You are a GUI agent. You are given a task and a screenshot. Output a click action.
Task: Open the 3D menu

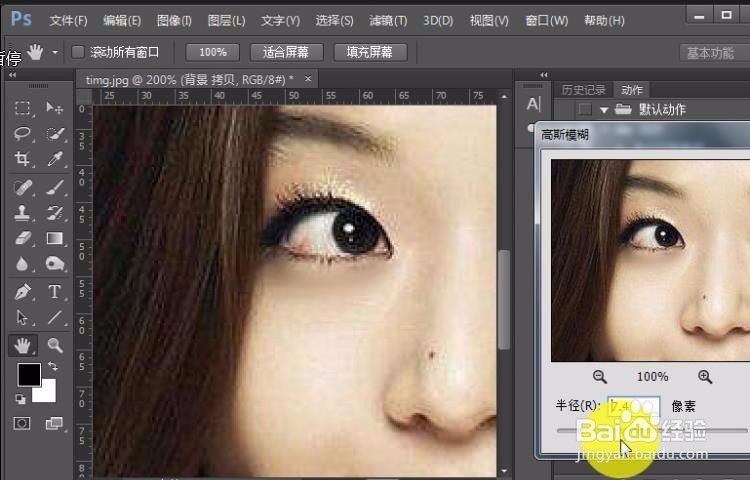pos(438,21)
